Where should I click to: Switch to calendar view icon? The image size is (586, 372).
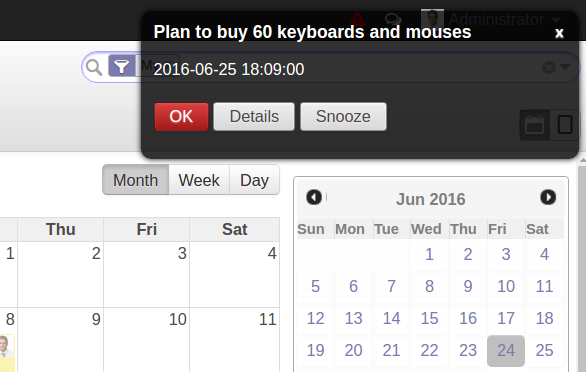tap(534, 125)
